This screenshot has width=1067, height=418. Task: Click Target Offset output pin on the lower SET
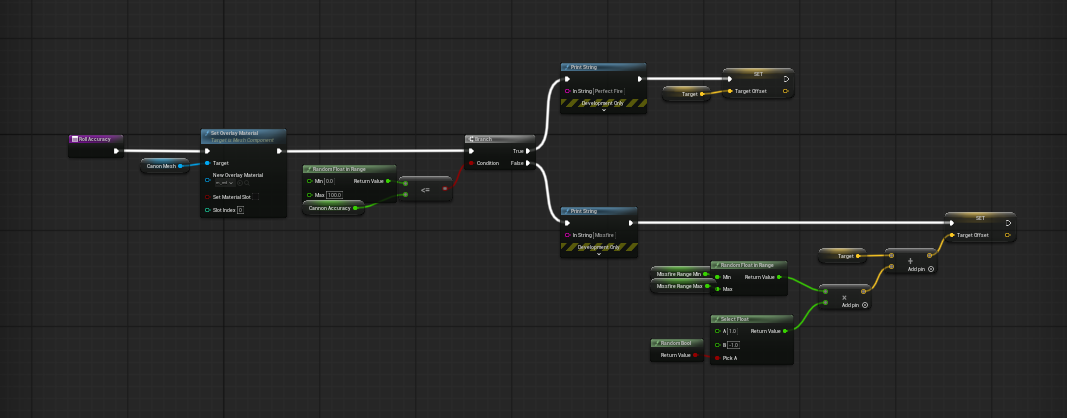pos(1008,236)
